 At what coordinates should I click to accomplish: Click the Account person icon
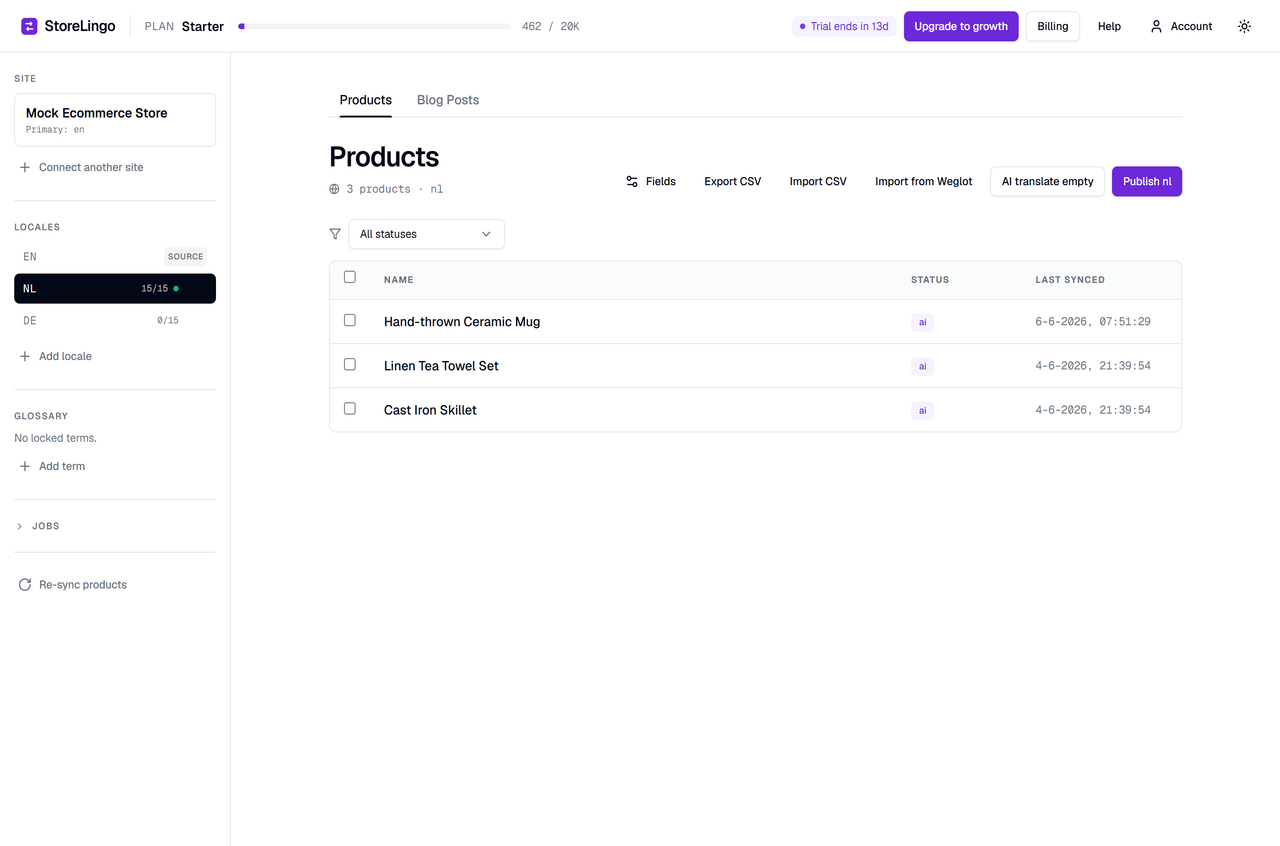(x=1156, y=26)
